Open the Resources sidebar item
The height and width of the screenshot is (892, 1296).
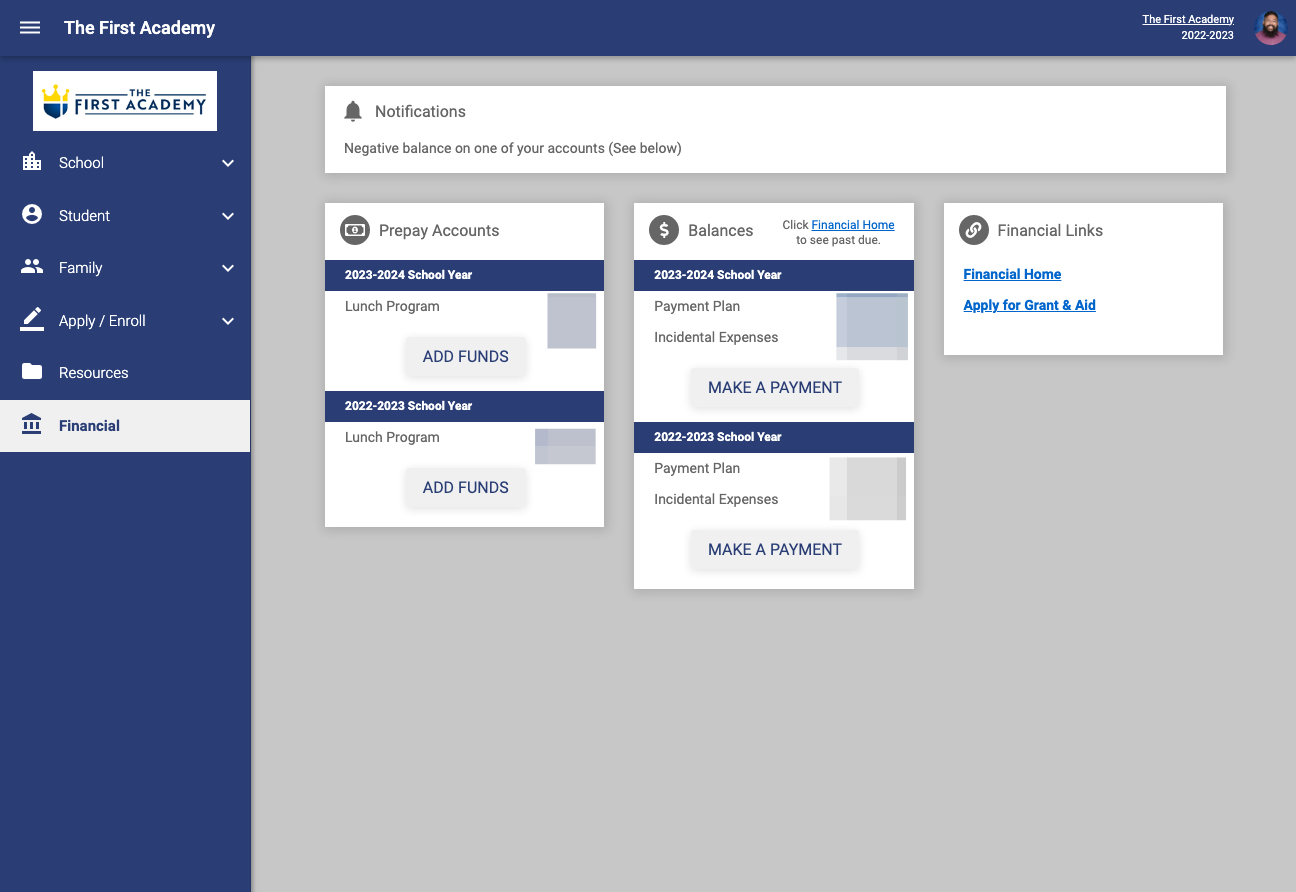point(125,373)
